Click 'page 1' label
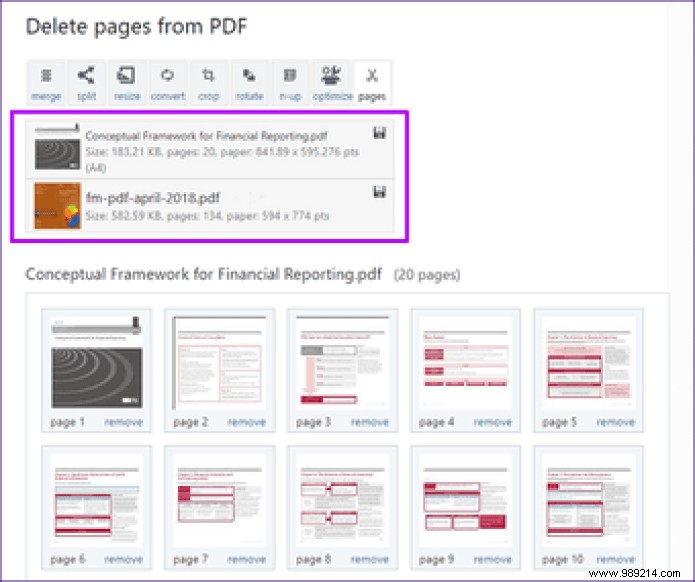 pos(67,422)
